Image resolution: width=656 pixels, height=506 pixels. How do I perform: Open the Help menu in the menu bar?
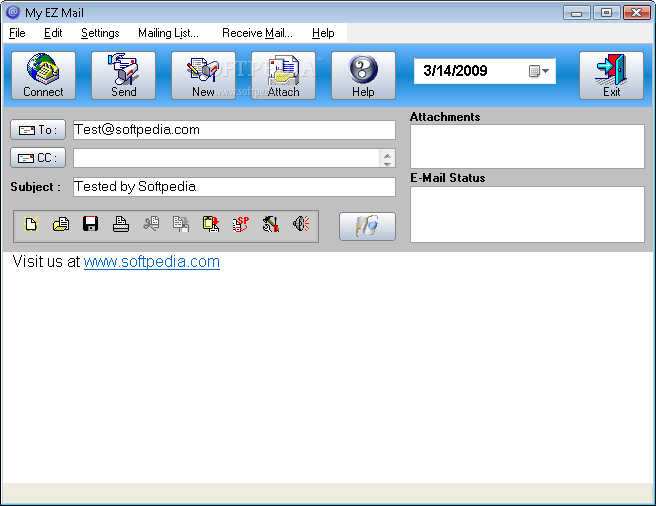pyautogui.click(x=323, y=33)
